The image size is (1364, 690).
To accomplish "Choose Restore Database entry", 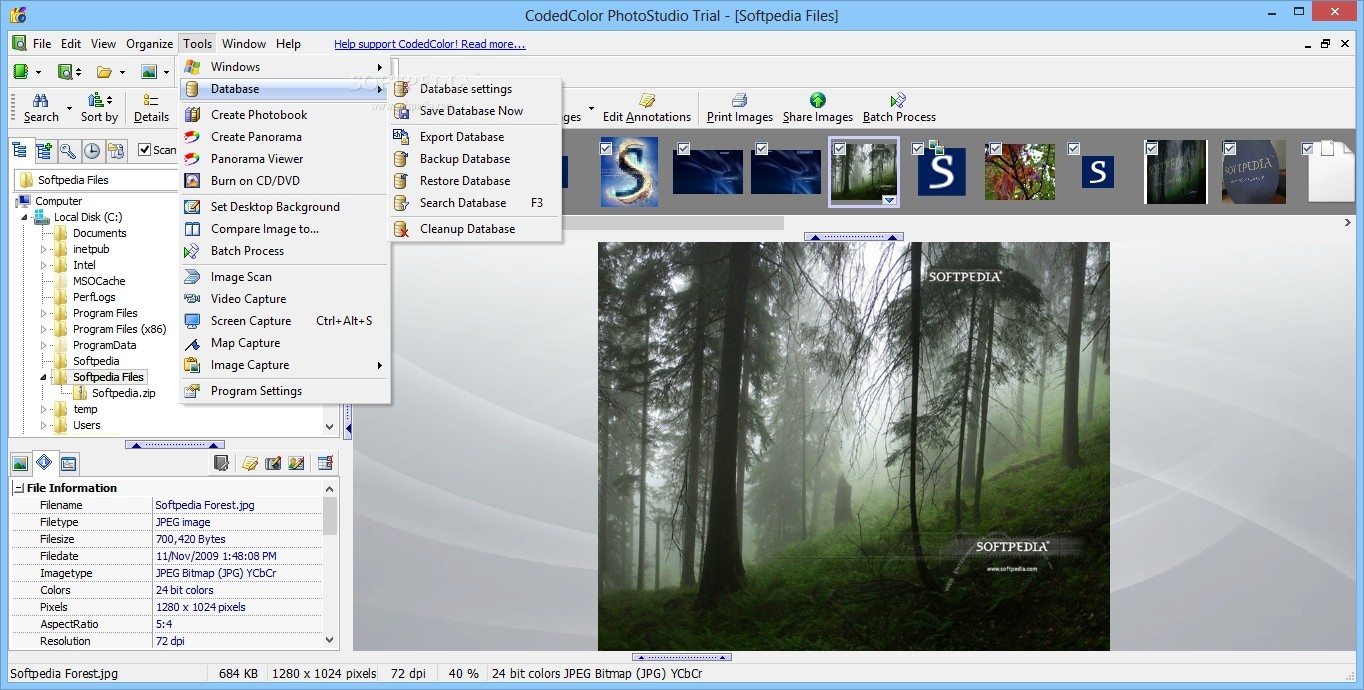I will [475, 181].
